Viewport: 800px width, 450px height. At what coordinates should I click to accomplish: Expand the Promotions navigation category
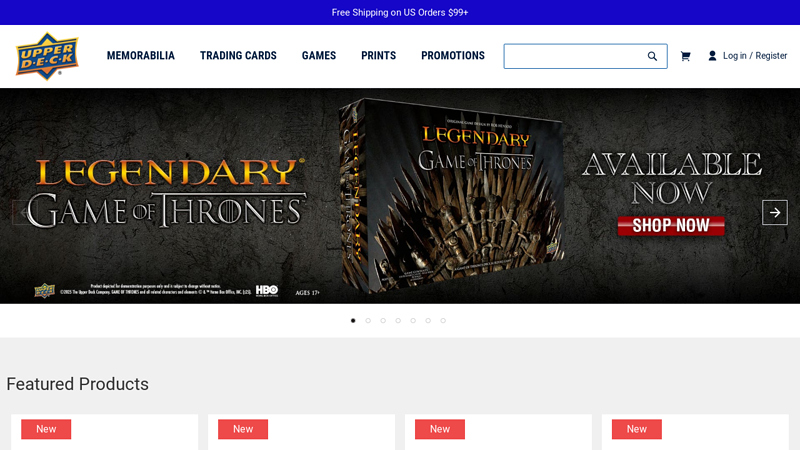click(453, 56)
